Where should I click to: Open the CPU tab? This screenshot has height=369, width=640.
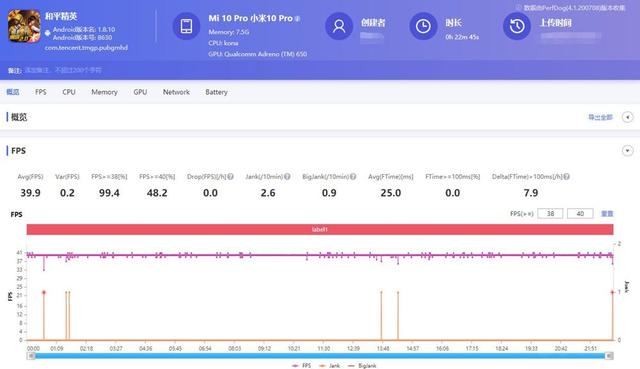[69, 92]
